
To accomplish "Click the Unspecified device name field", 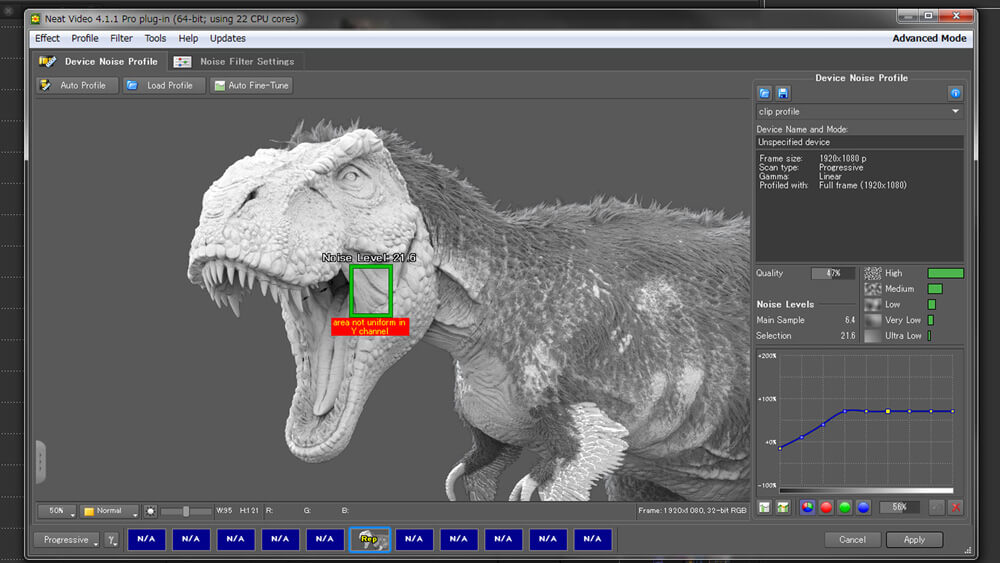I will [x=859, y=142].
